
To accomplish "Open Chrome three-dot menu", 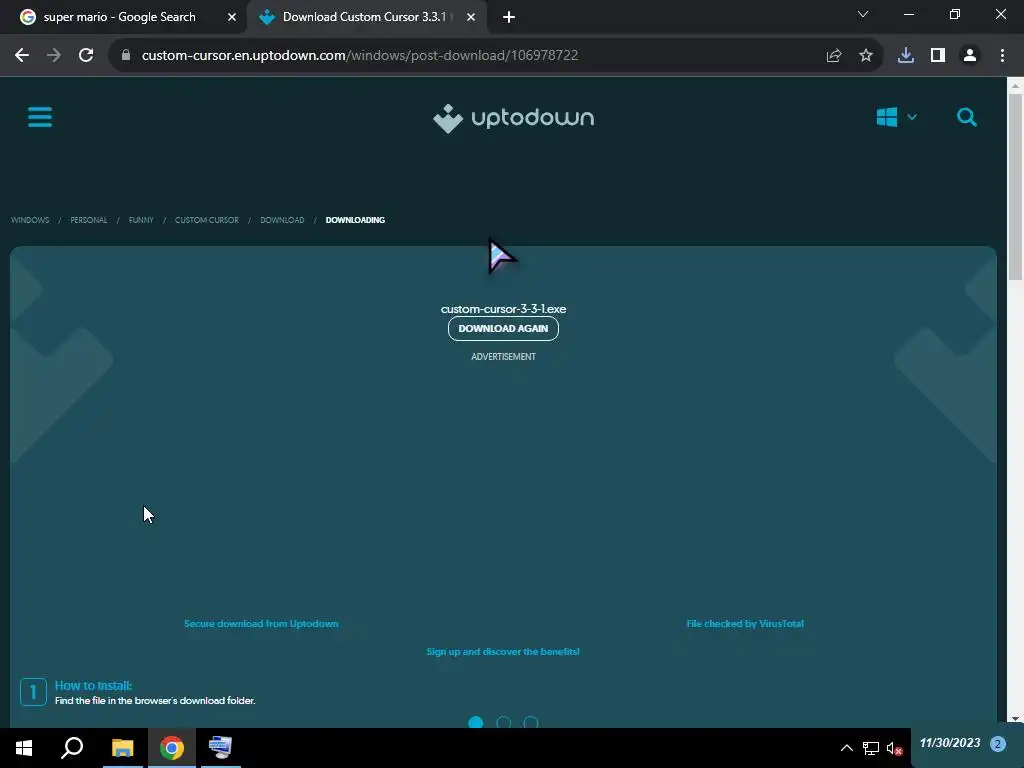I will (x=1002, y=56).
